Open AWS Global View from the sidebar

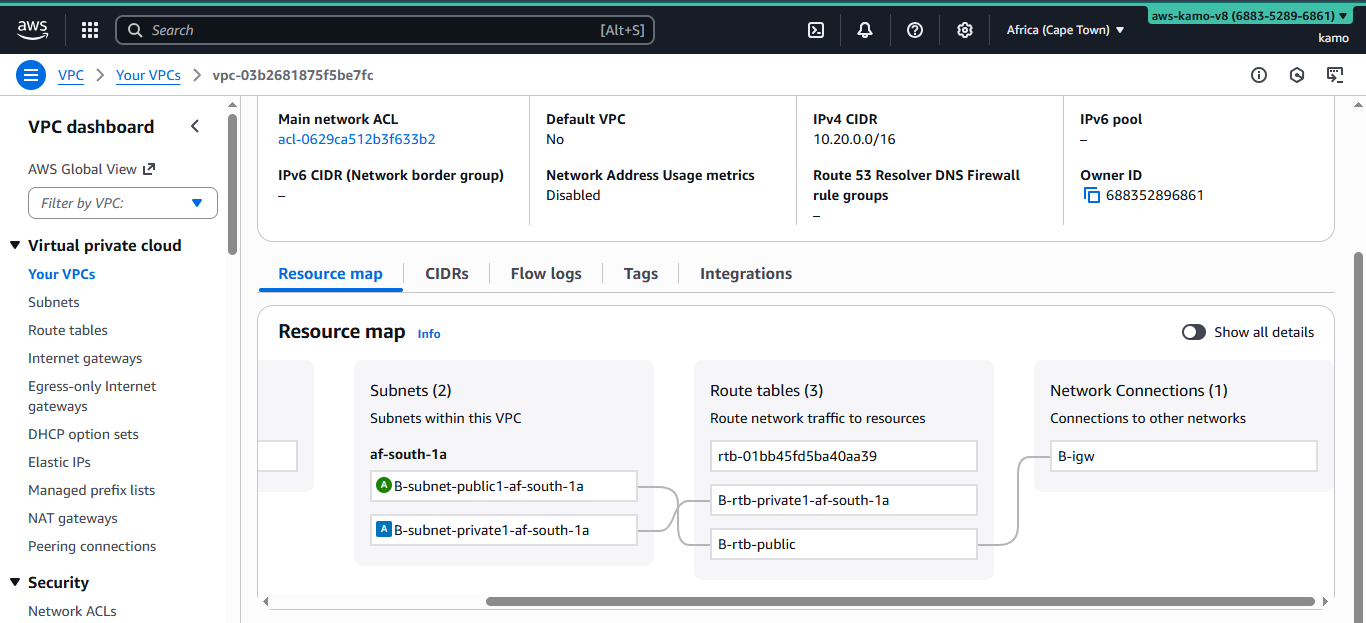click(82, 169)
